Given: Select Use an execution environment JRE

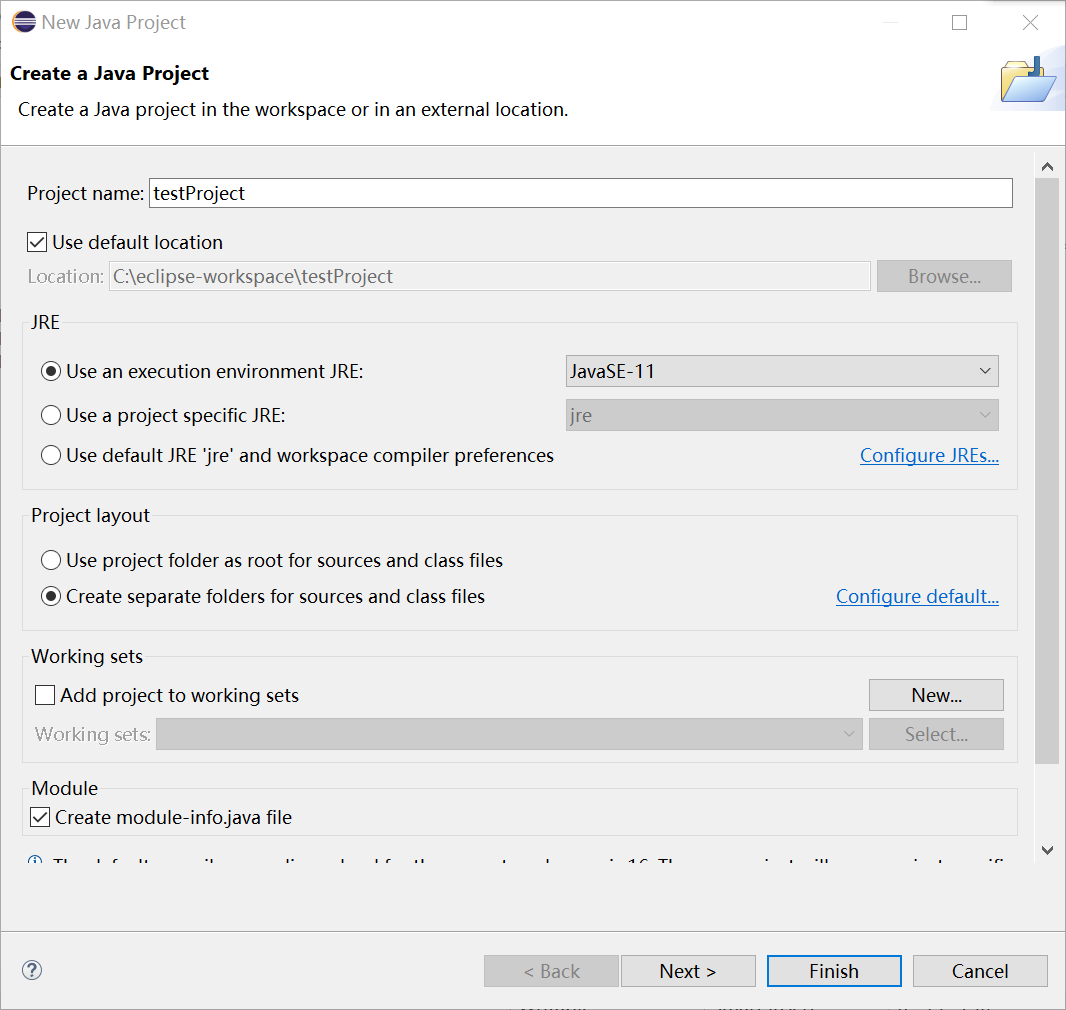Looking at the screenshot, I should 51,371.
